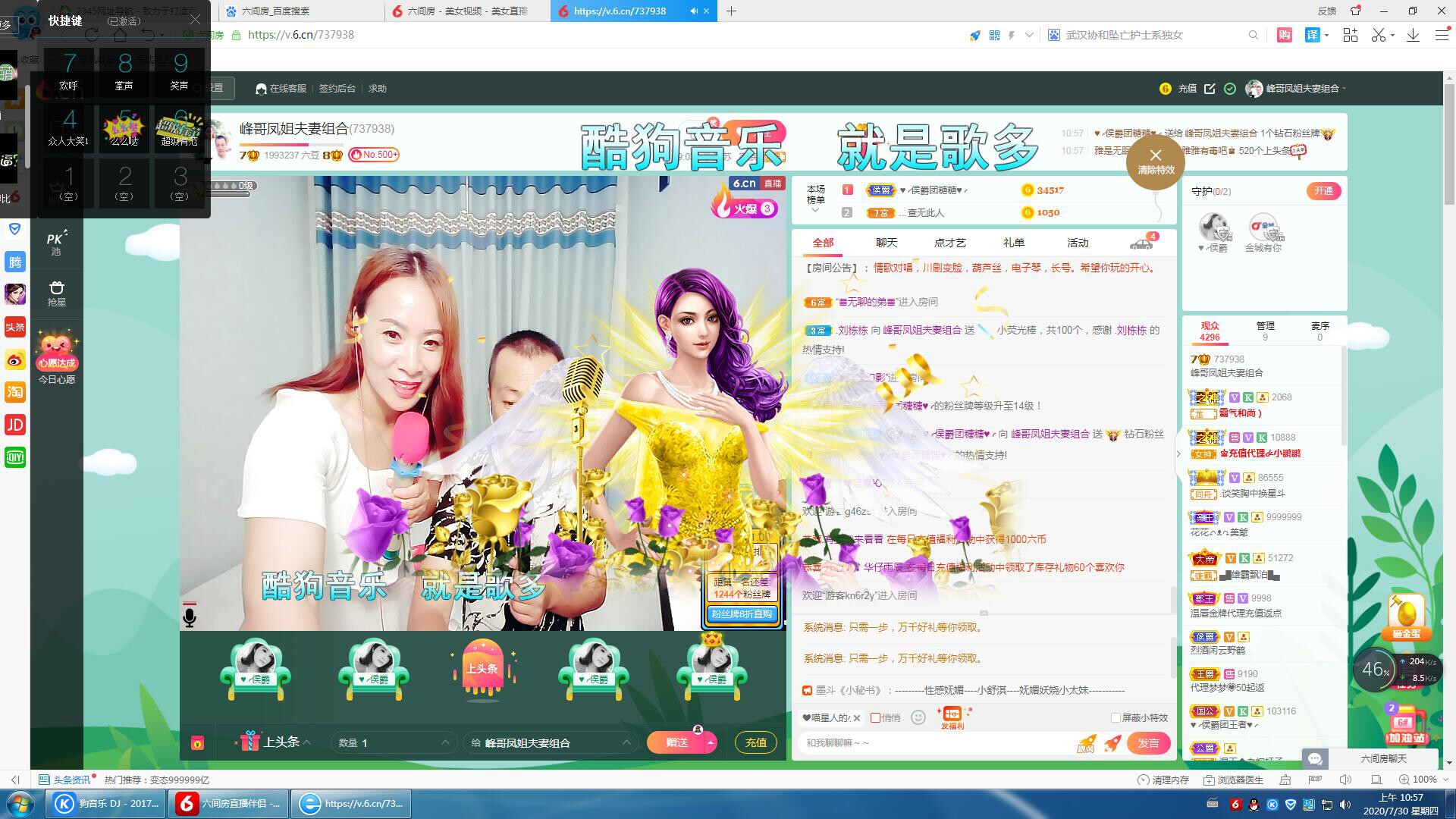Collapse the audience panel side arrow

[x=1178, y=454]
